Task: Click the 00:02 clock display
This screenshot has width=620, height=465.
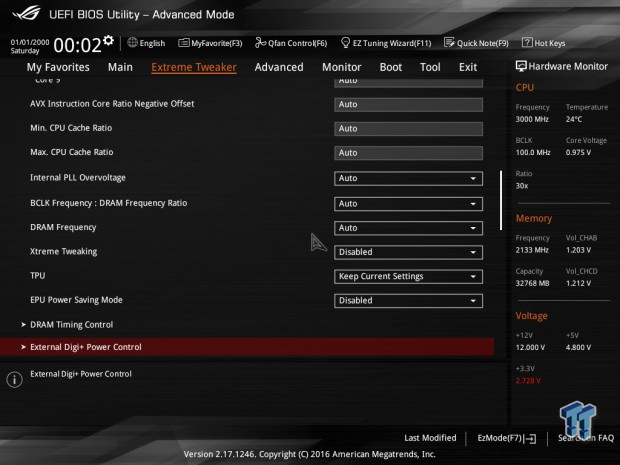Action: [78, 45]
